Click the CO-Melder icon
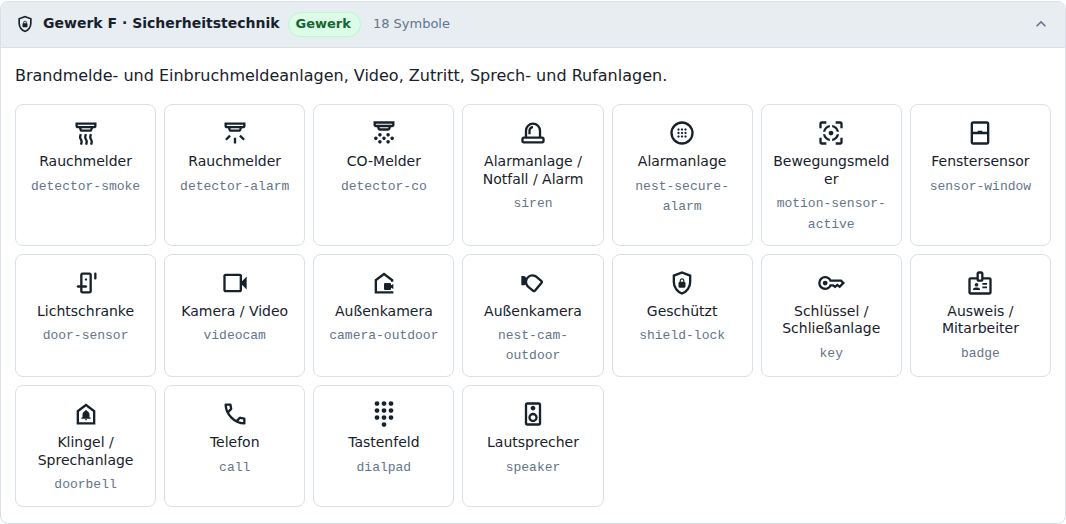The height and width of the screenshot is (524, 1066). point(383,133)
